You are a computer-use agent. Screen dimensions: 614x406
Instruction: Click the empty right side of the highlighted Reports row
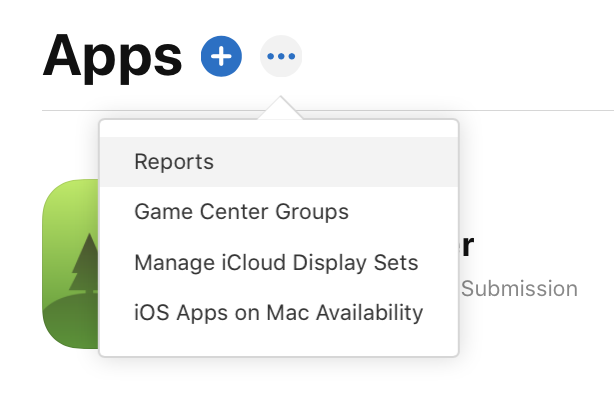click(x=380, y=162)
